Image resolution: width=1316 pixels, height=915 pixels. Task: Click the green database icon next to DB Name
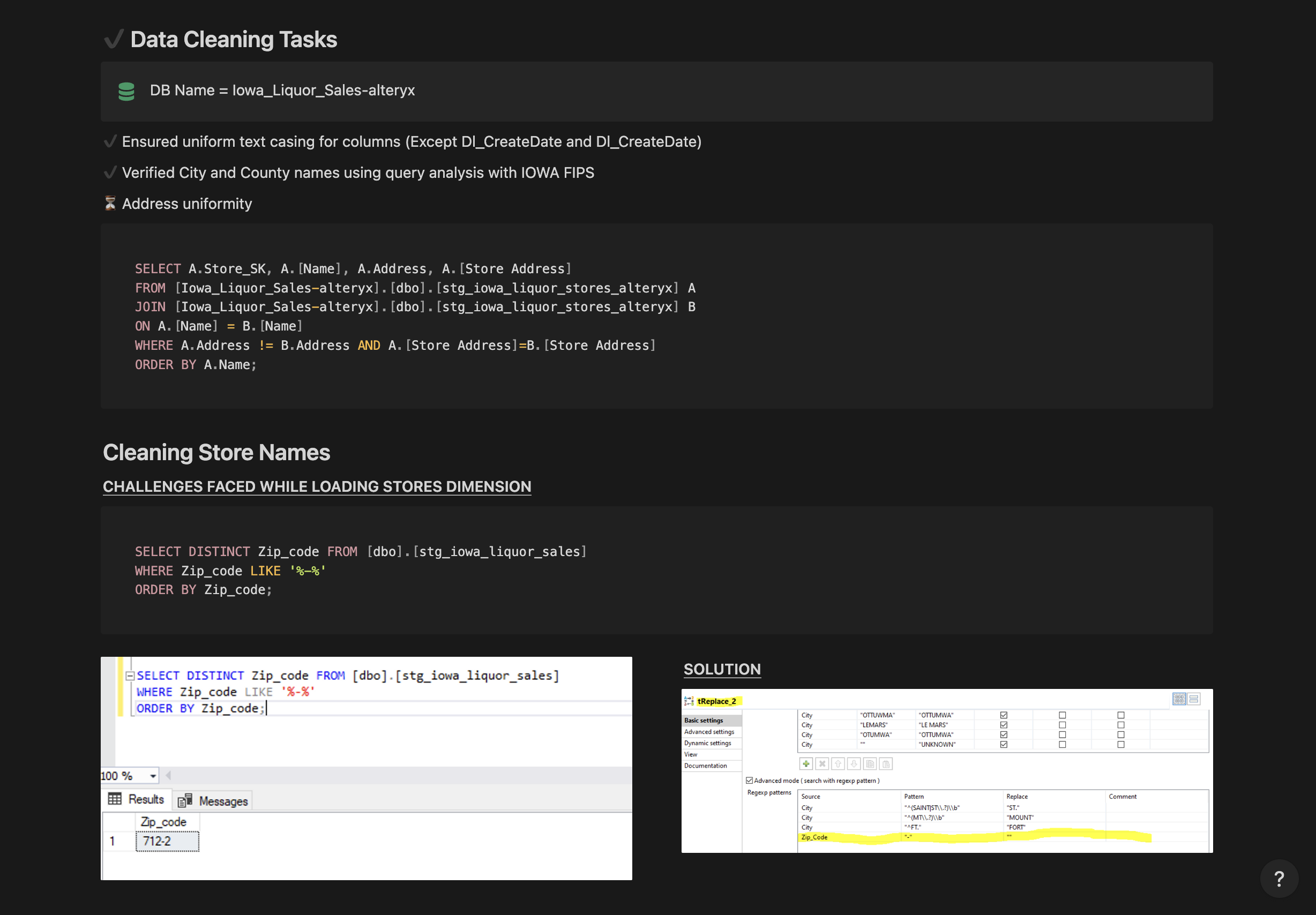pos(126,92)
